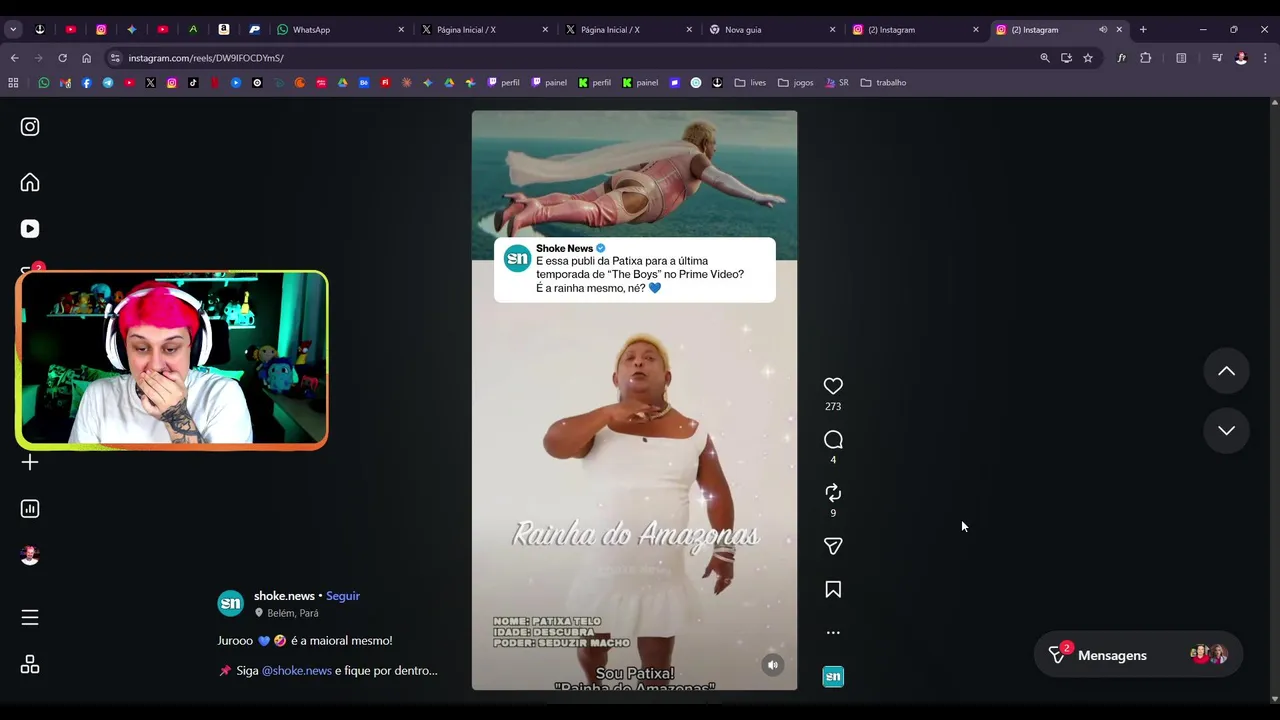The image size is (1280, 720).
Task: Open the Reels section in Instagram's sidebar
Action: [x=30, y=229]
